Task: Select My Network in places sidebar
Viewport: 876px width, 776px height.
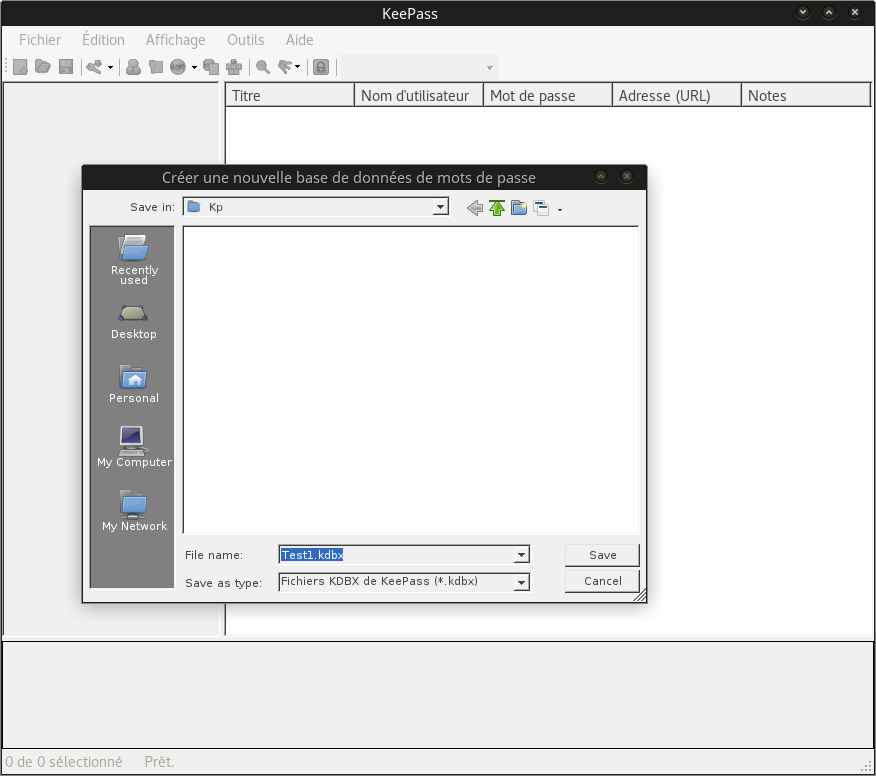Action: click(134, 511)
